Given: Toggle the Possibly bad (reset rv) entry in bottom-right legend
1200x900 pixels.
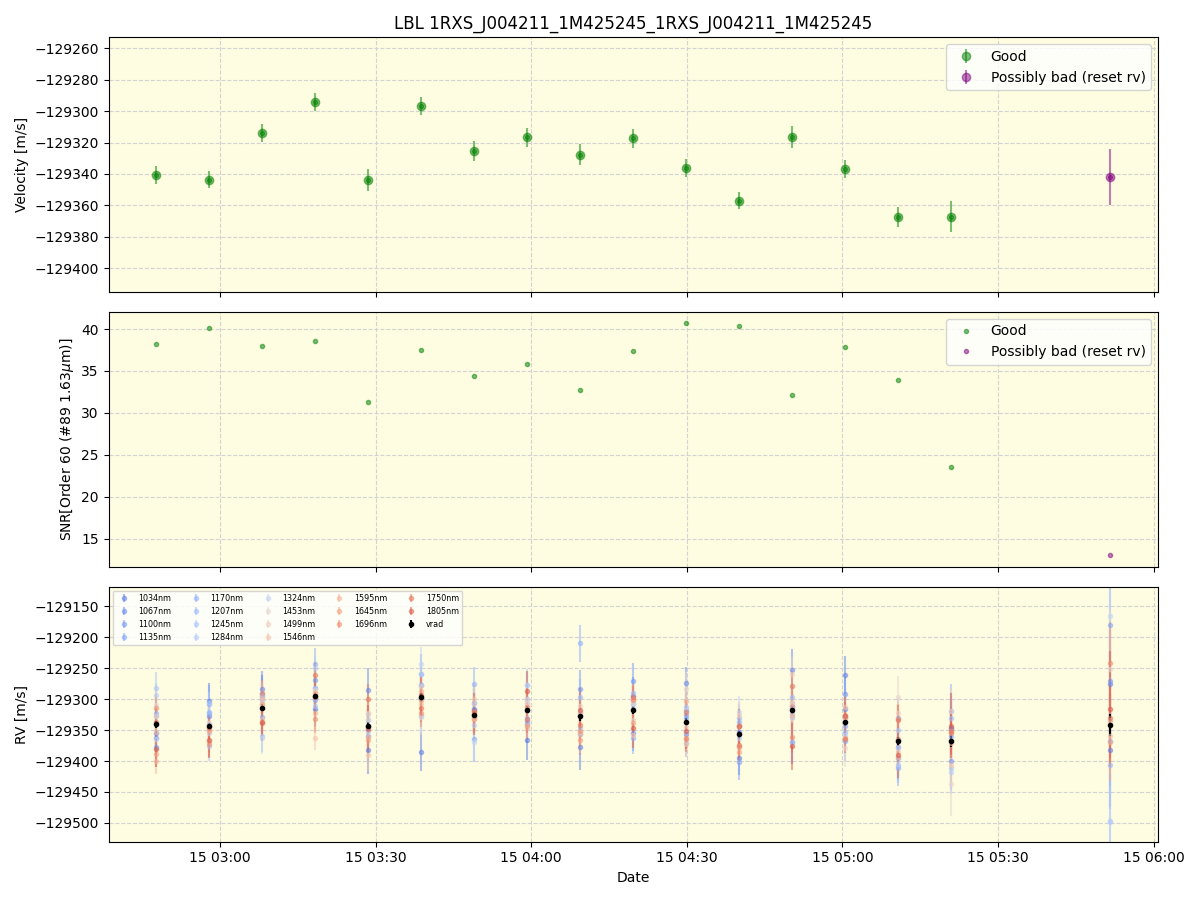Looking at the screenshot, I should [1063, 351].
